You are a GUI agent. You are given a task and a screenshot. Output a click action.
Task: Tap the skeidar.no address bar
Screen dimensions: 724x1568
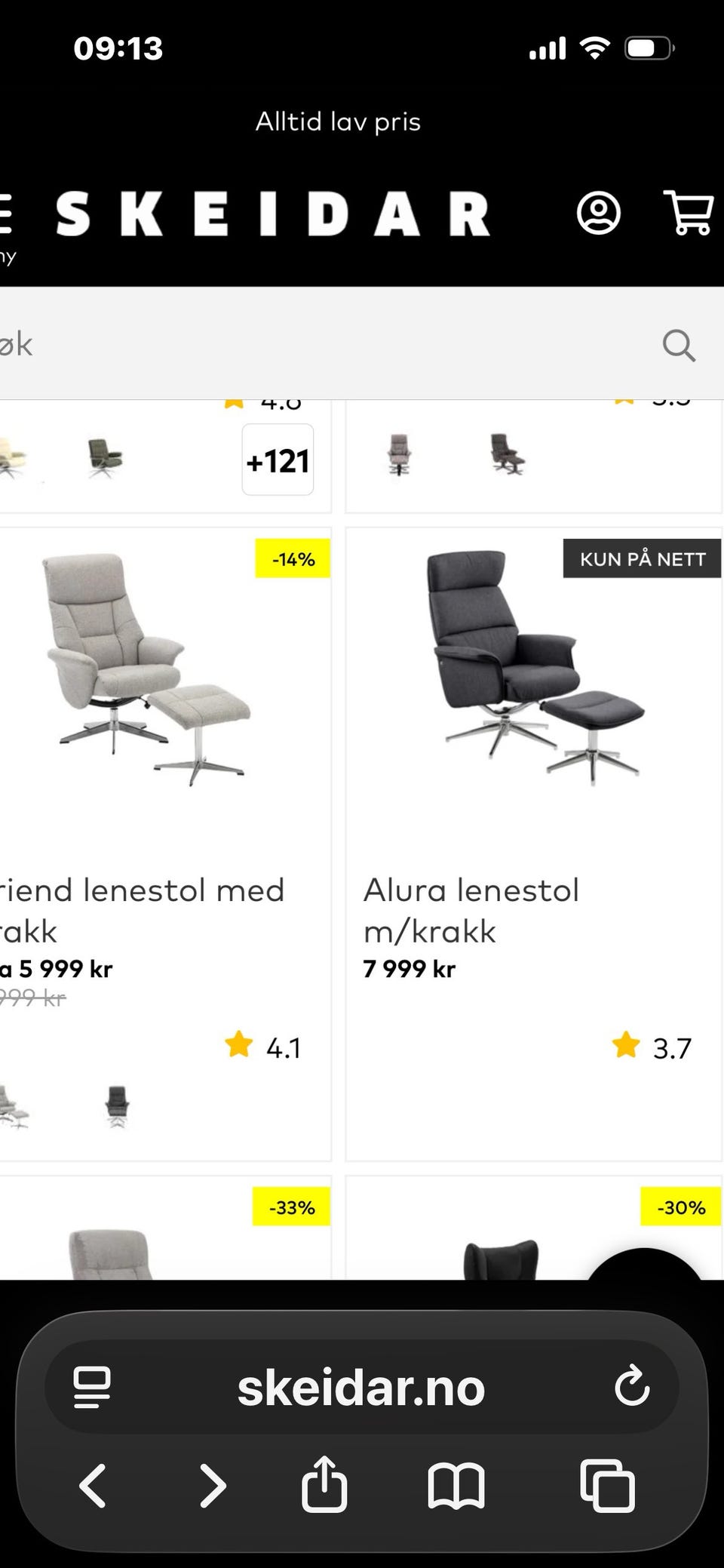[360, 1387]
